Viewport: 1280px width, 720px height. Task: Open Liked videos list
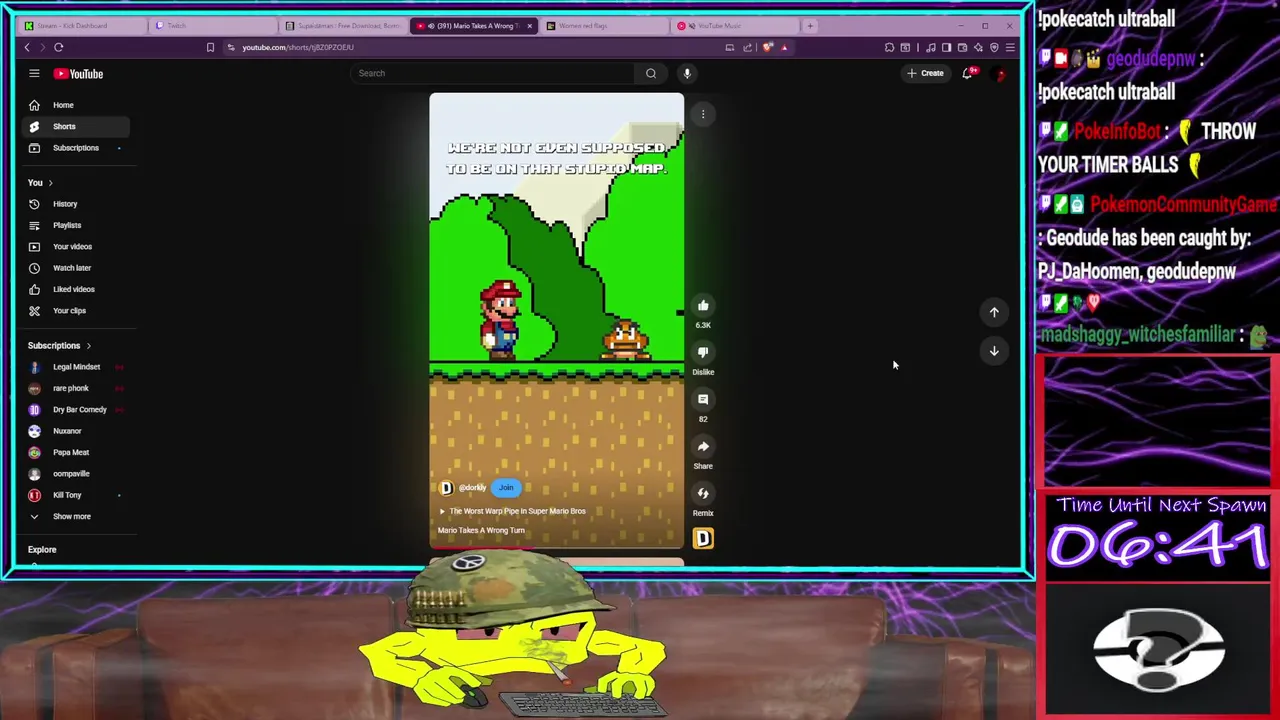(x=75, y=289)
